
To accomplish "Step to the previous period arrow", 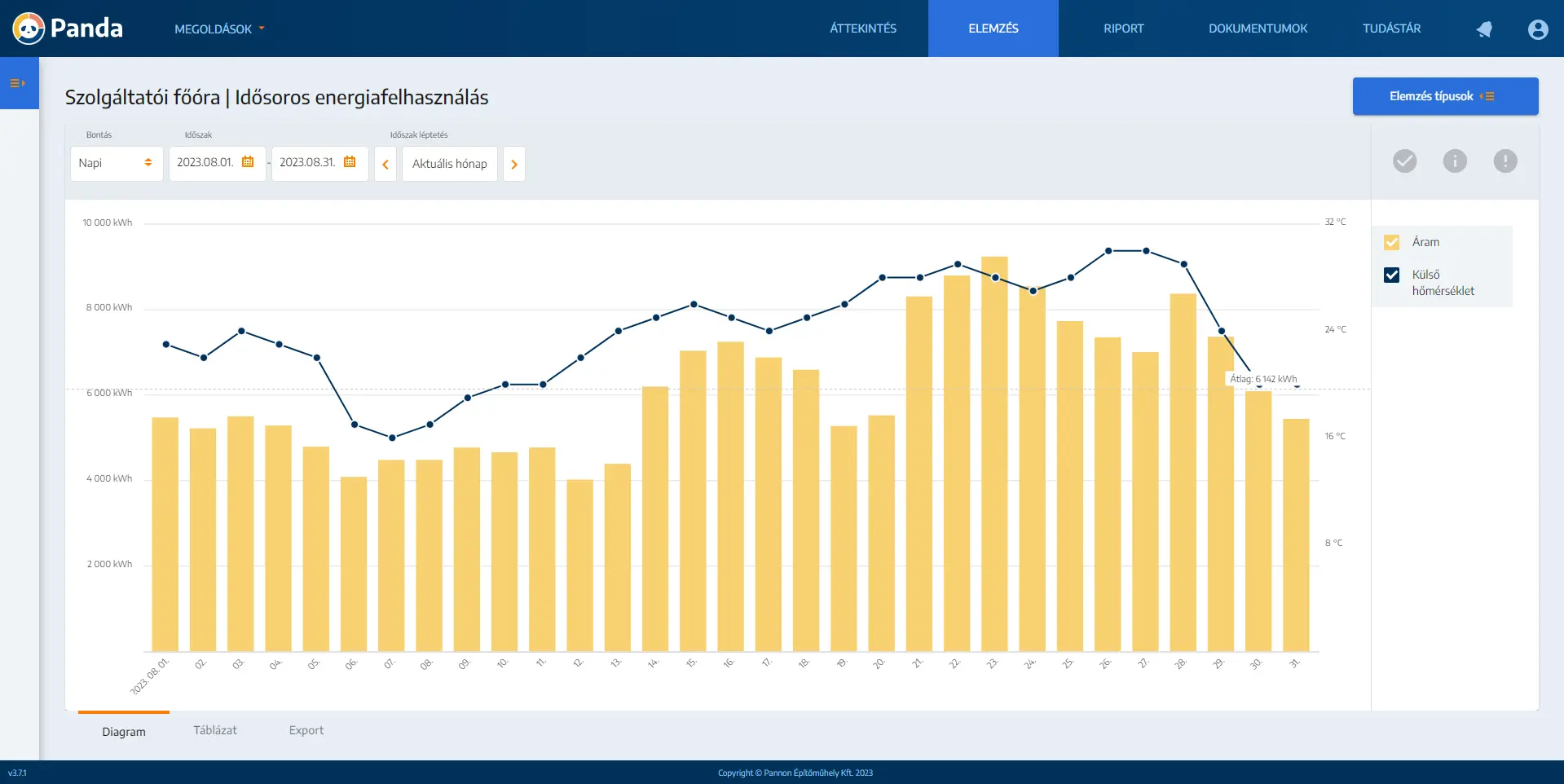I will pos(385,164).
